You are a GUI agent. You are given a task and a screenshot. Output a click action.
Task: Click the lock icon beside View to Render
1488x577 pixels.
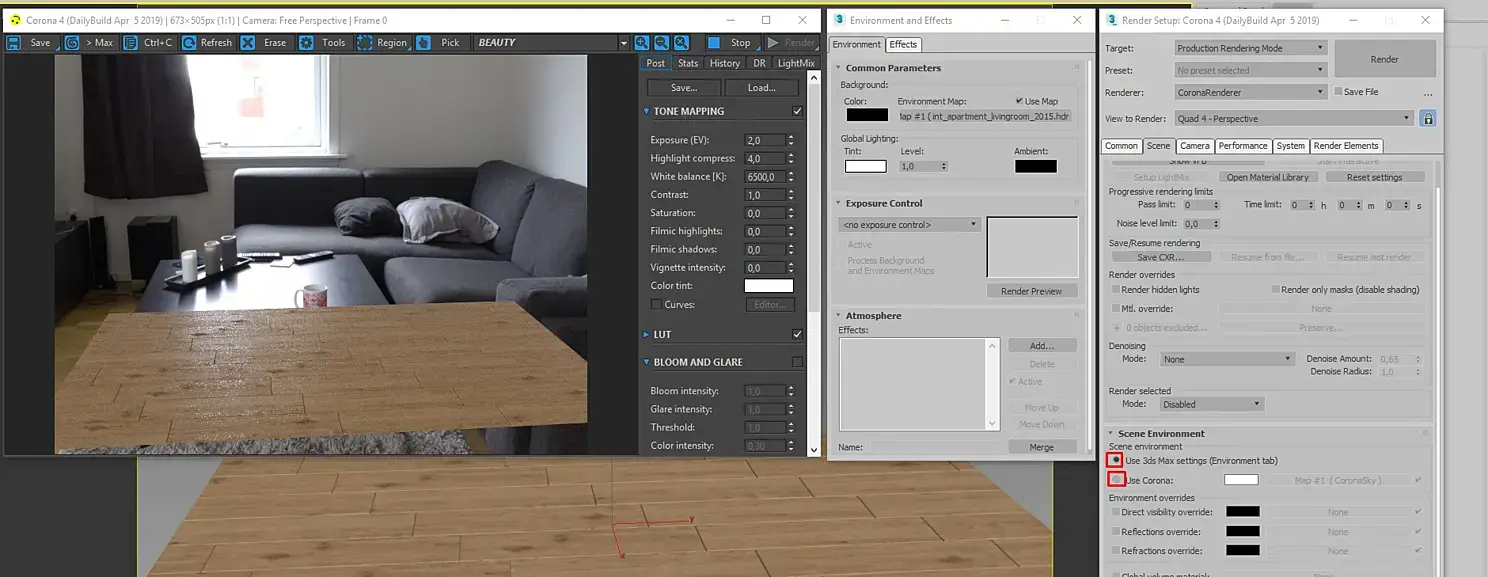click(1428, 118)
